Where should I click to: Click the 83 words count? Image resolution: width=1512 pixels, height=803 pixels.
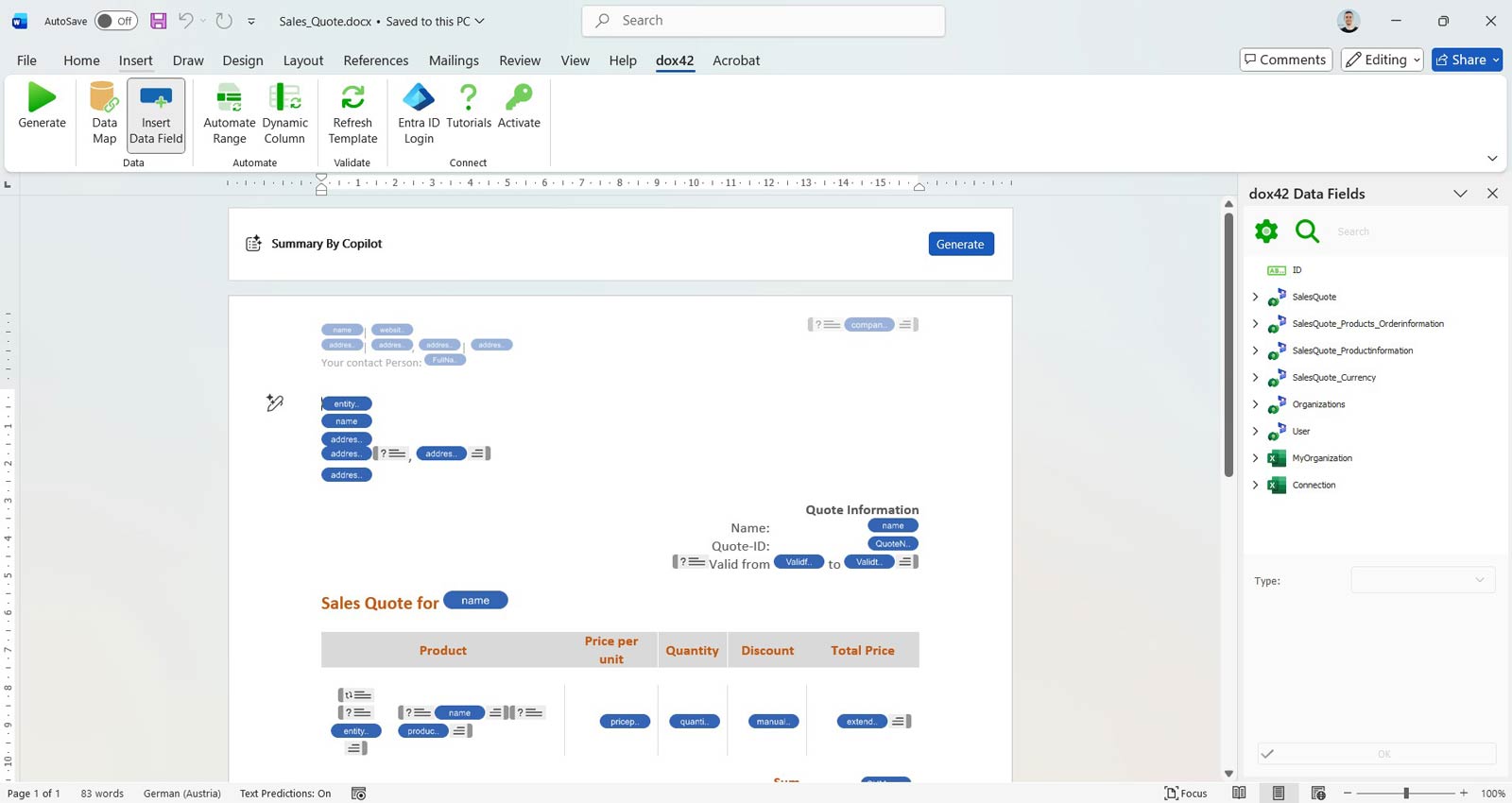point(102,794)
